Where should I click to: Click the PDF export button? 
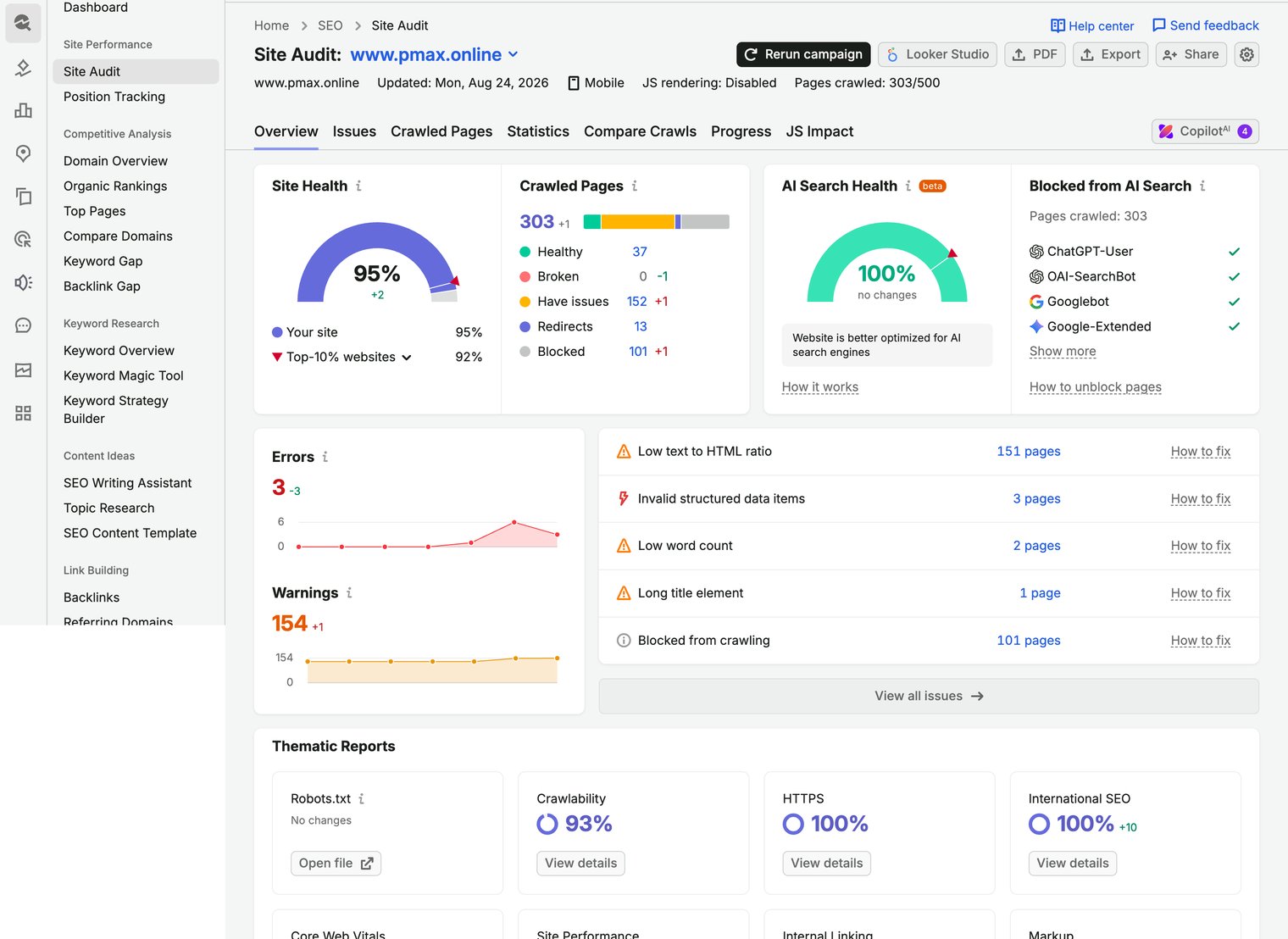1035,54
